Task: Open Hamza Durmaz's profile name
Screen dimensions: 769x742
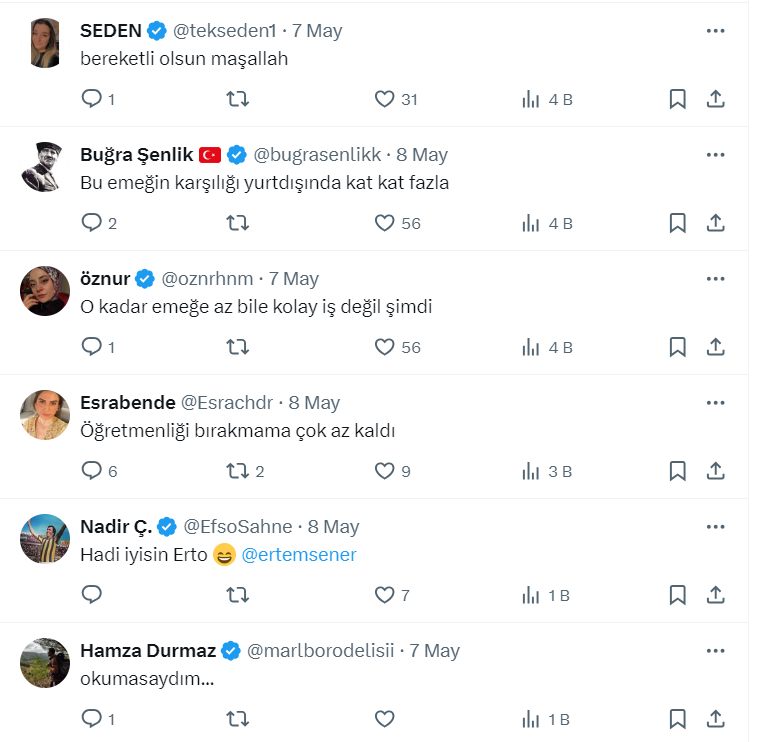Action: click(147, 651)
